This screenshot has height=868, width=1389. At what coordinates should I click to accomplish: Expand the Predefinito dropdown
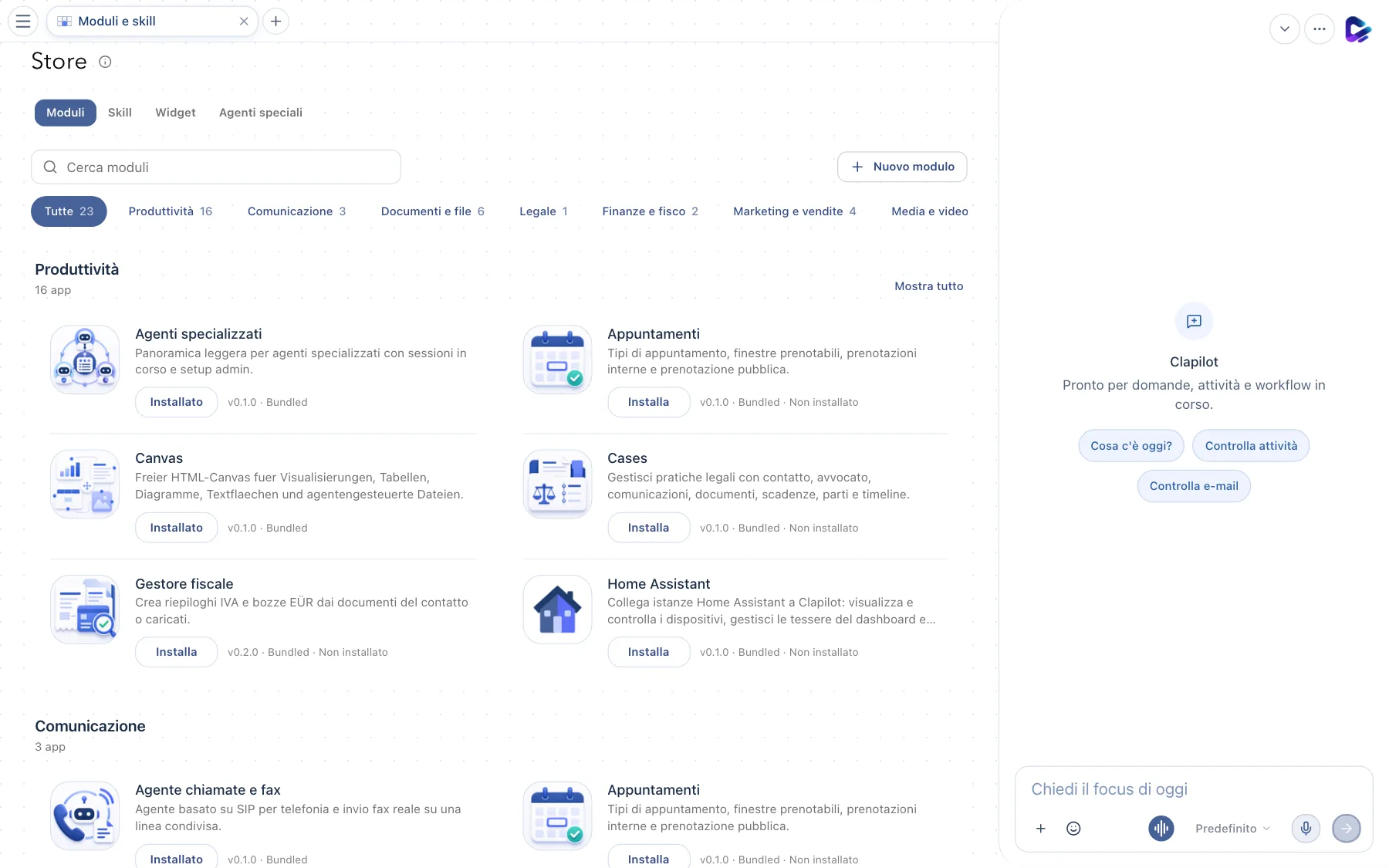(x=1232, y=828)
